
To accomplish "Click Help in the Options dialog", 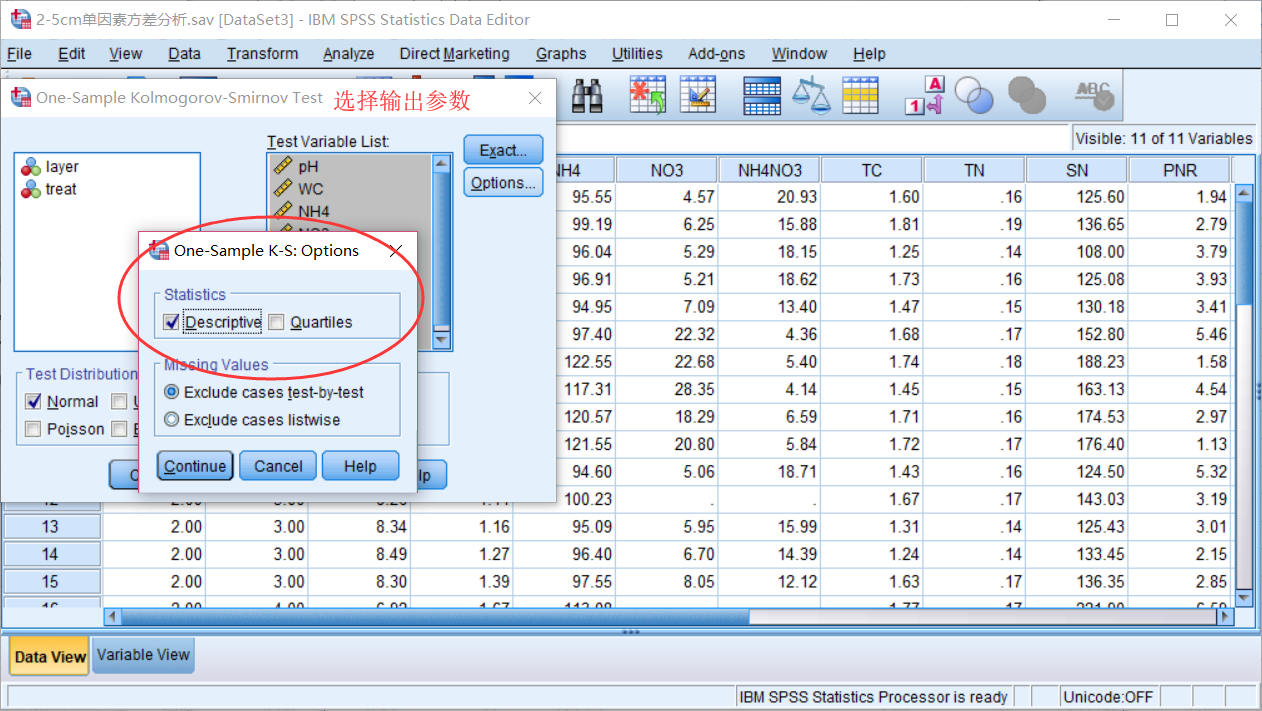I will click(x=360, y=466).
